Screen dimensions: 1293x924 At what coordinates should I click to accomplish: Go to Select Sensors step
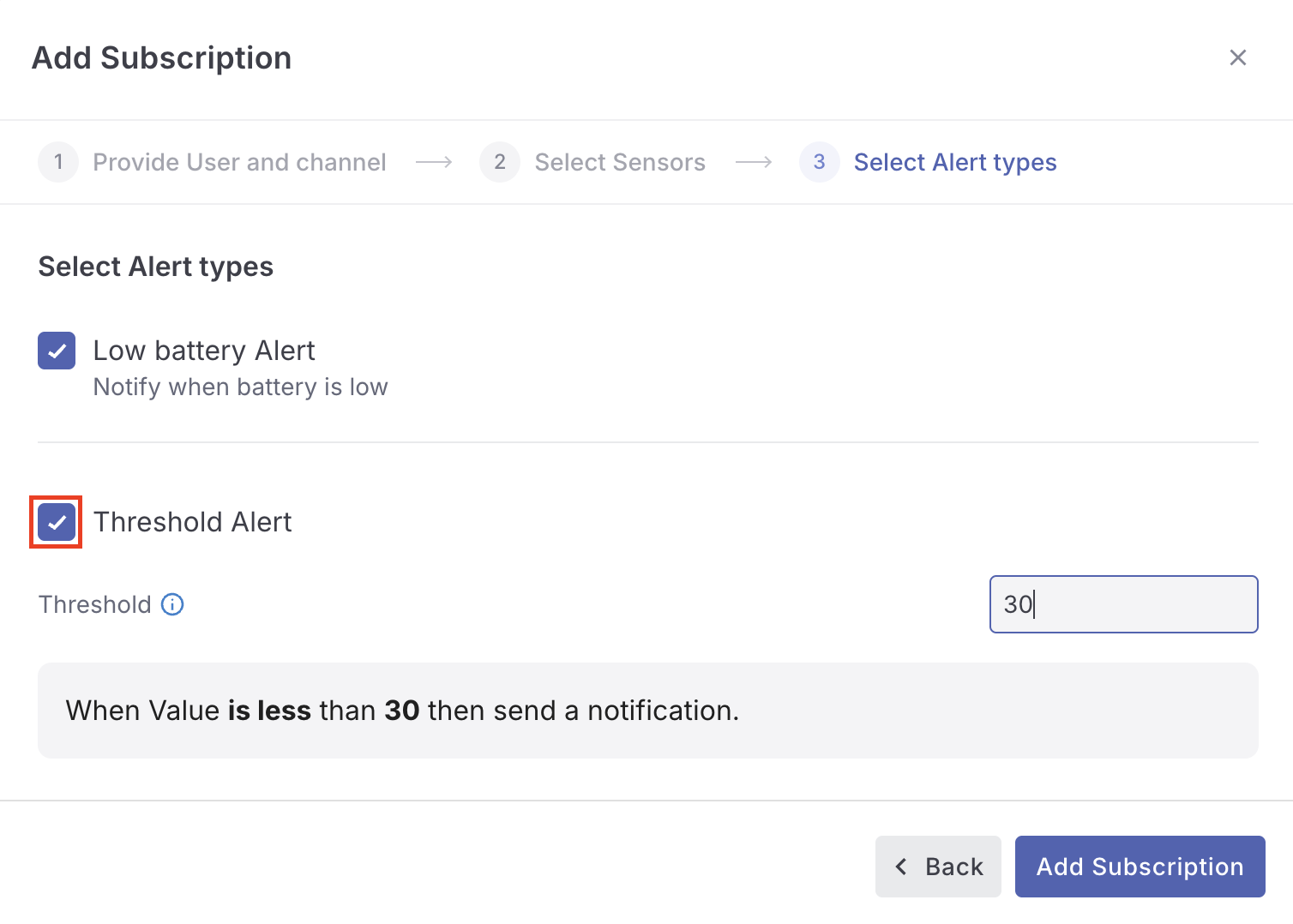click(x=620, y=162)
